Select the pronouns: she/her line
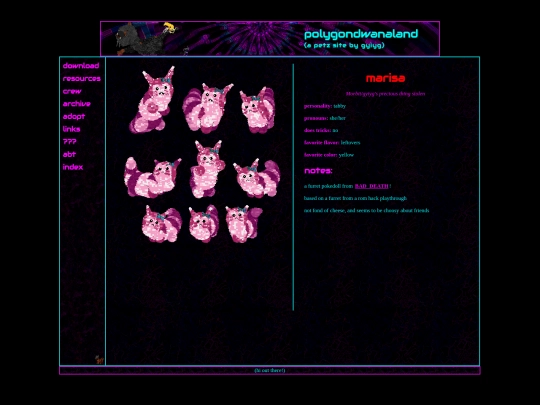The image size is (540, 405). coord(324,118)
